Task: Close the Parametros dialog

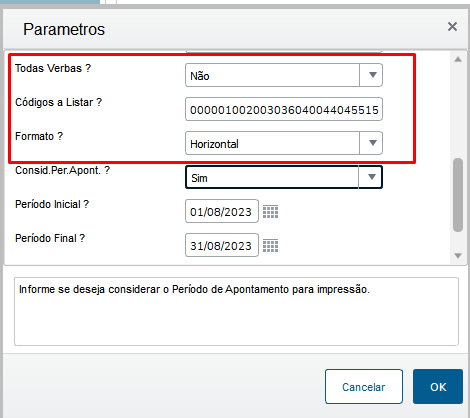Action: pyautogui.click(x=452, y=27)
